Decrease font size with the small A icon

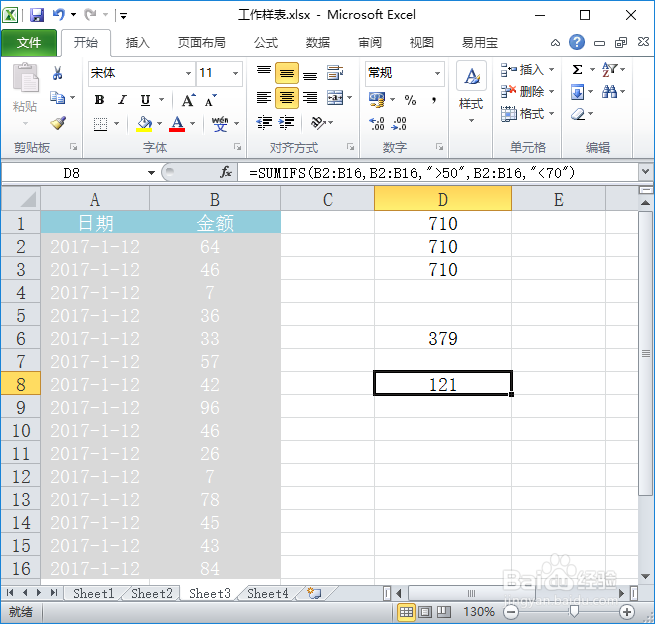211,100
